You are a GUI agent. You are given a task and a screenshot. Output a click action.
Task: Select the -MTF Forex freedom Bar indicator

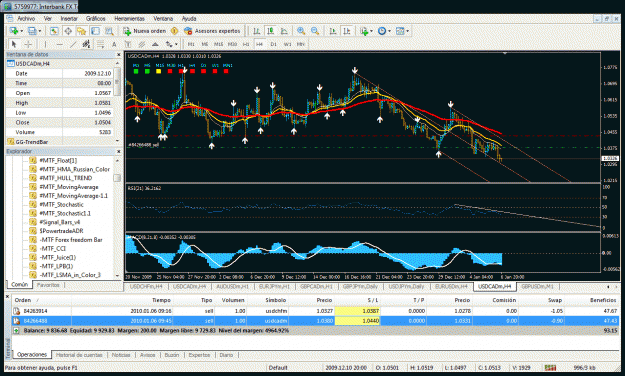[x=71, y=240]
